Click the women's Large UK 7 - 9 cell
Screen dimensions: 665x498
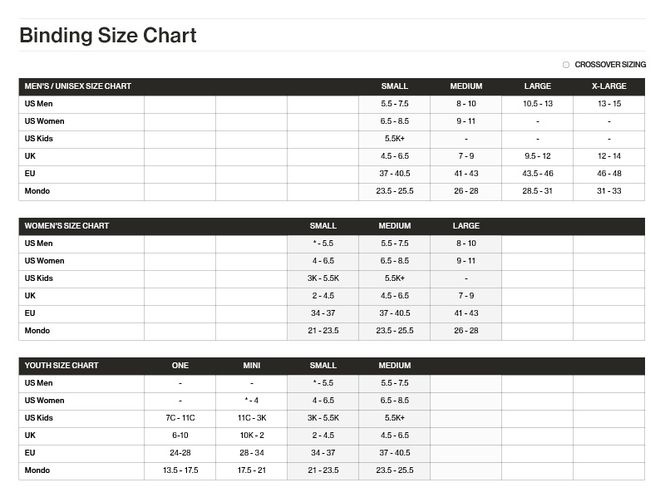(x=466, y=296)
